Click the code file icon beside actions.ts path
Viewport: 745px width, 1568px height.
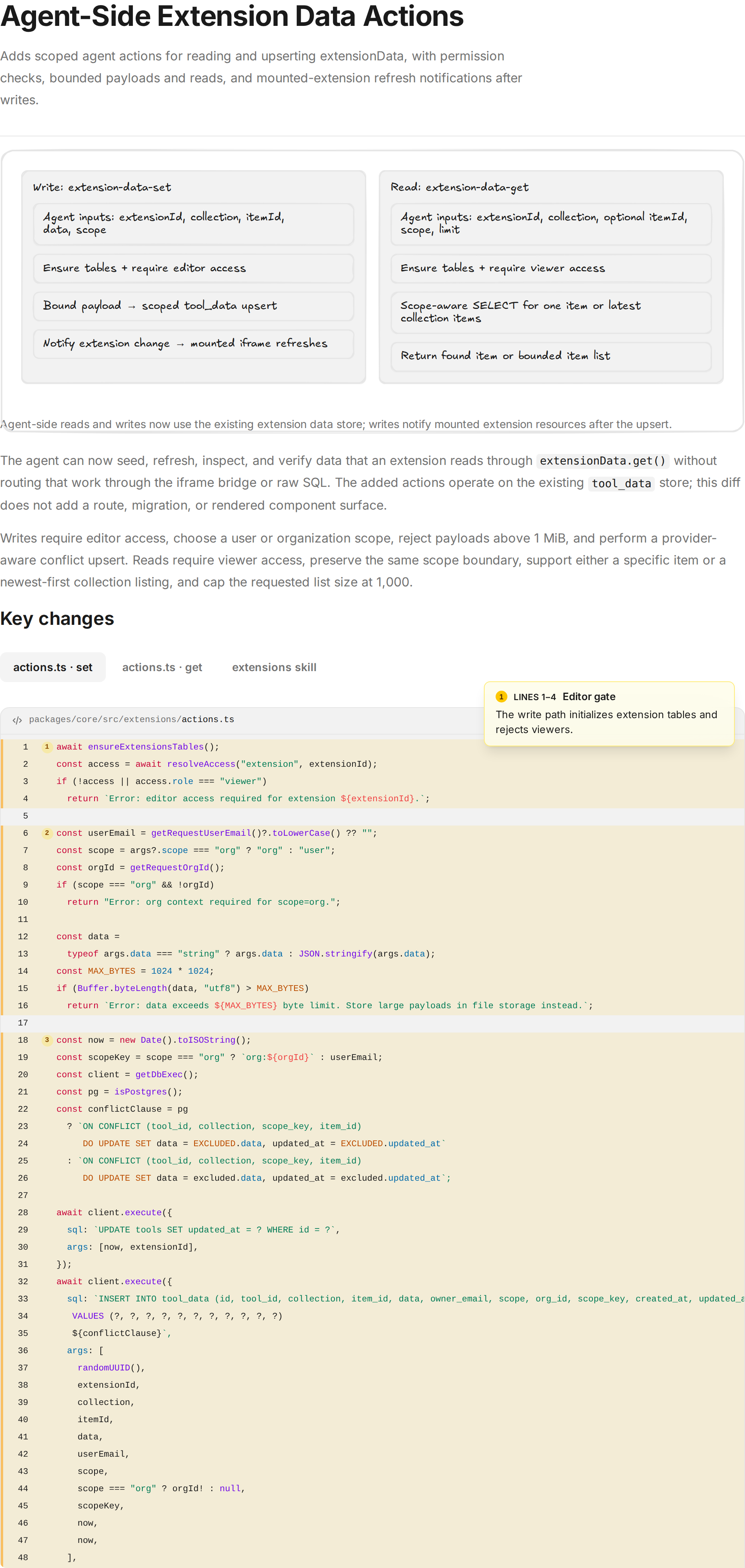click(17, 720)
